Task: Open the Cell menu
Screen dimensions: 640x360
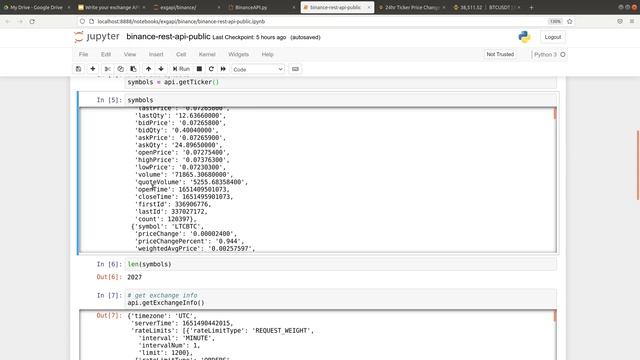Action: [x=181, y=54]
